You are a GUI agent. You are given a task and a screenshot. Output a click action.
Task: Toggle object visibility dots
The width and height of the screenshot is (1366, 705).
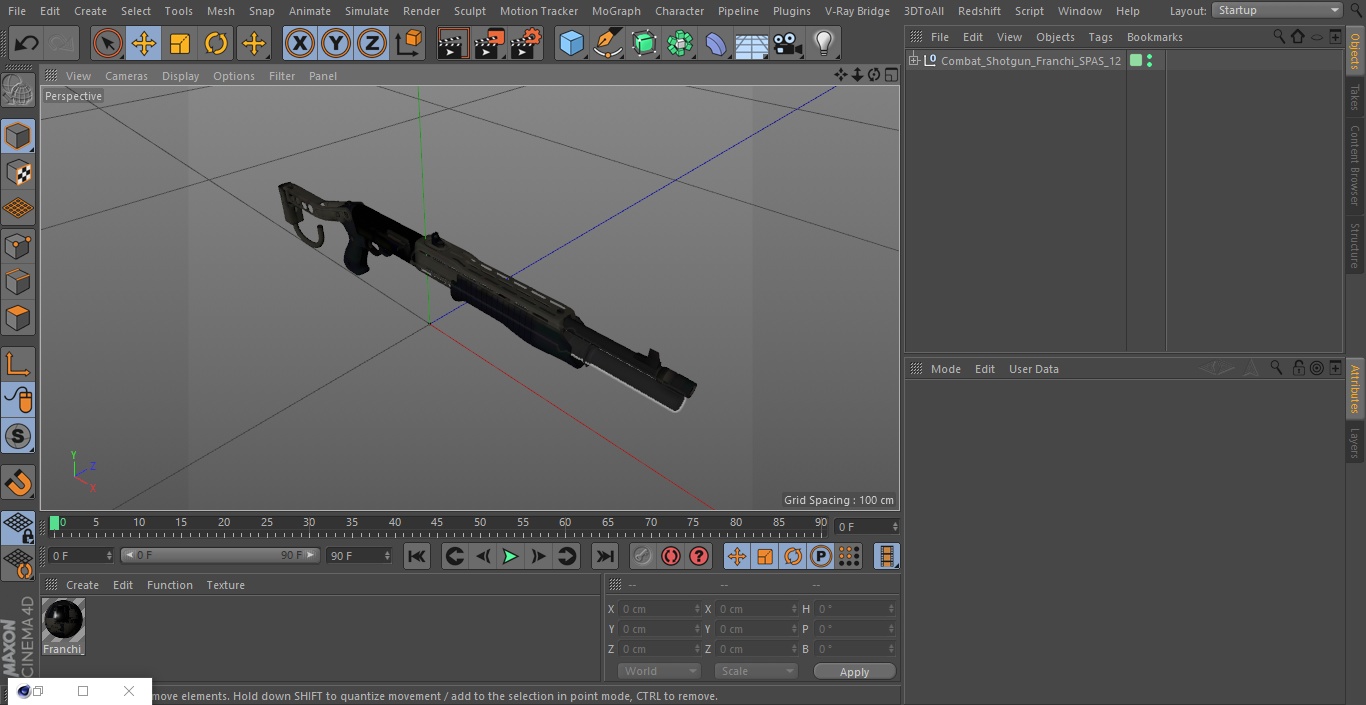pyautogui.click(x=1149, y=61)
